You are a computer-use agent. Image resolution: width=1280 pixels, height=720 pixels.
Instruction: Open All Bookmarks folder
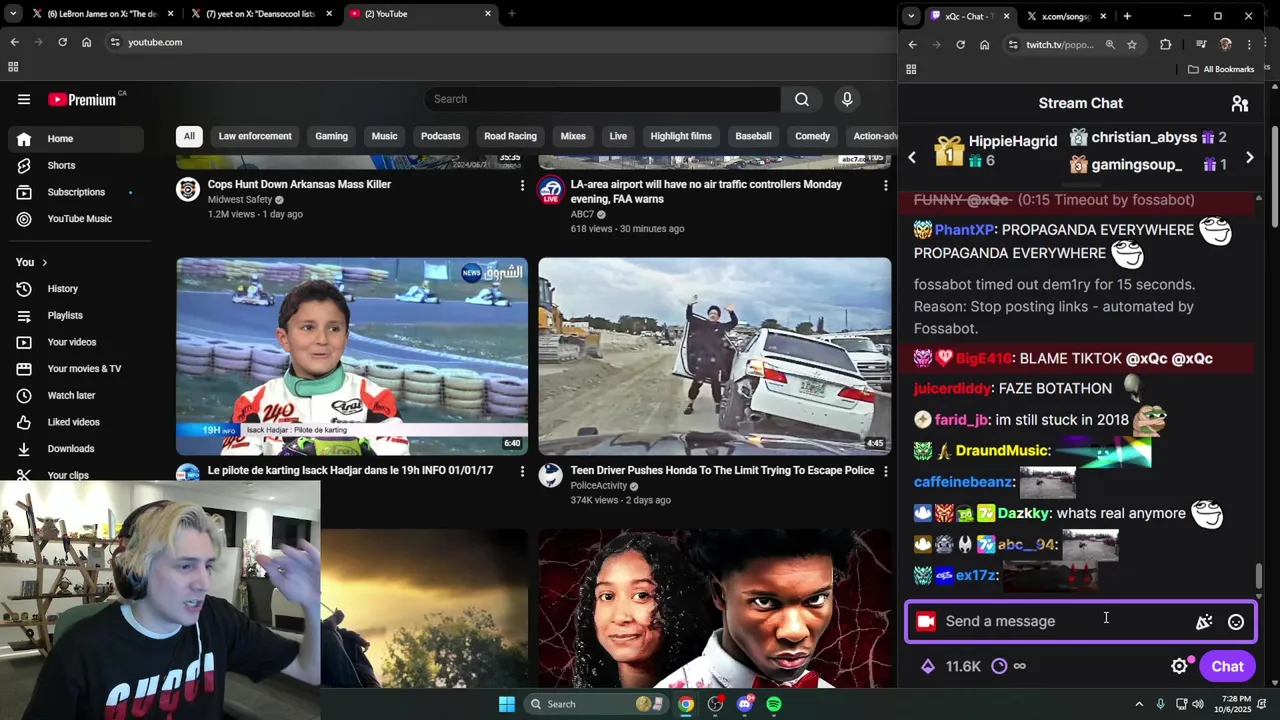pyautogui.click(x=1221, y=69)
